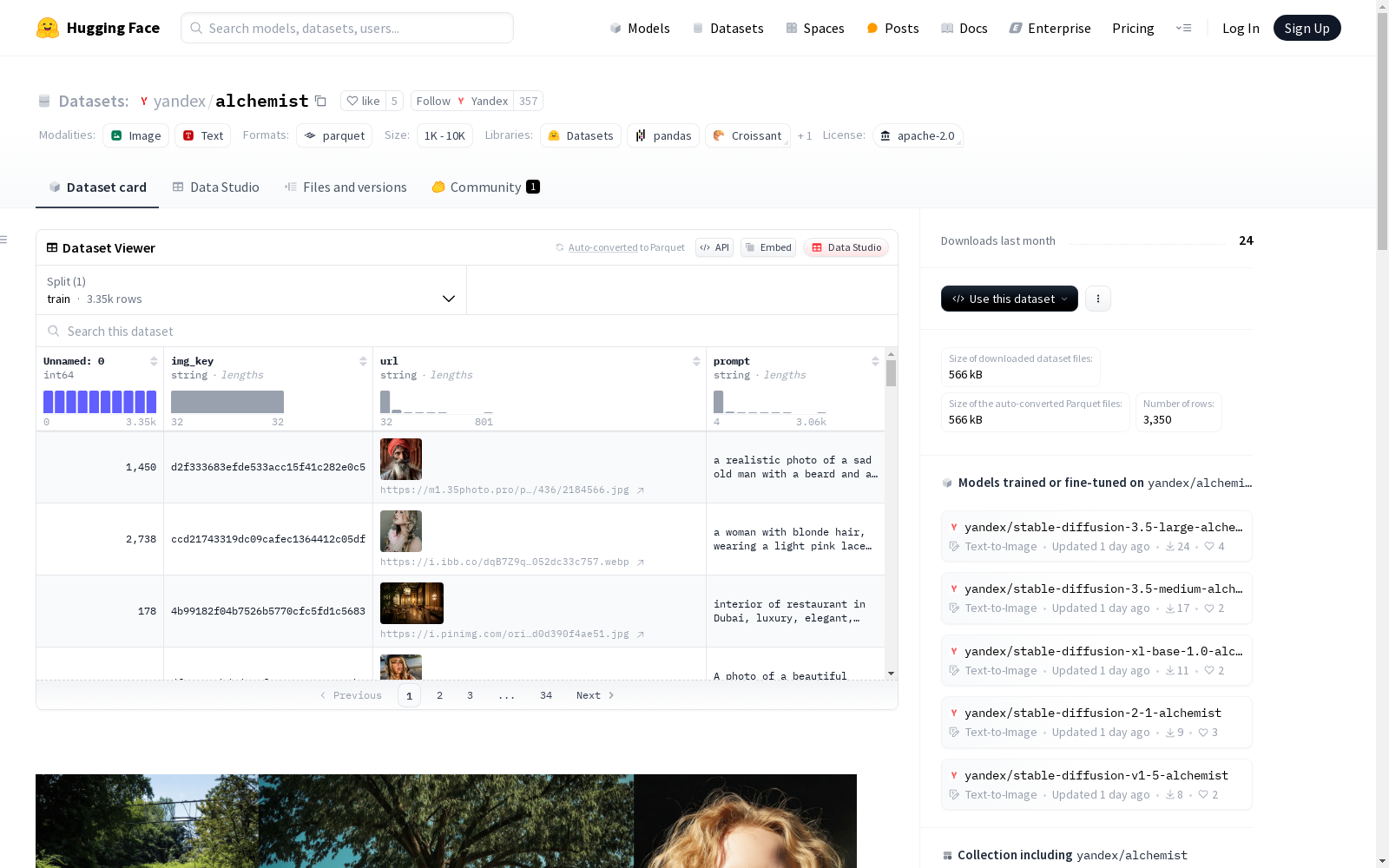Screen dimensions: 1389x868
Task: Open Datasets in top navigation
Action: (727, 28)
